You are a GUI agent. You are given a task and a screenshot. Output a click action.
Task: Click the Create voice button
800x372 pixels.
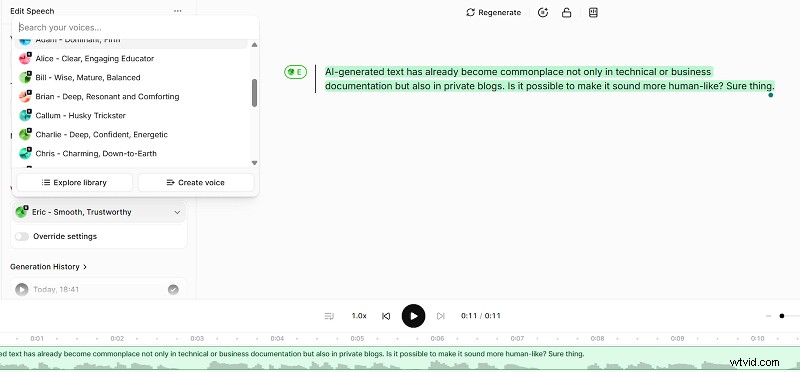point(196,183)
